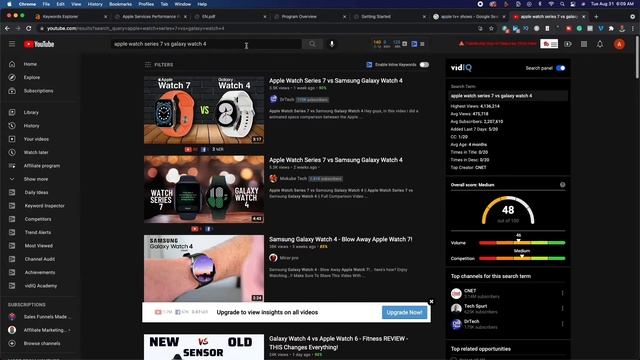
Task: Click the create video camera icon
Action: point(568,44)
